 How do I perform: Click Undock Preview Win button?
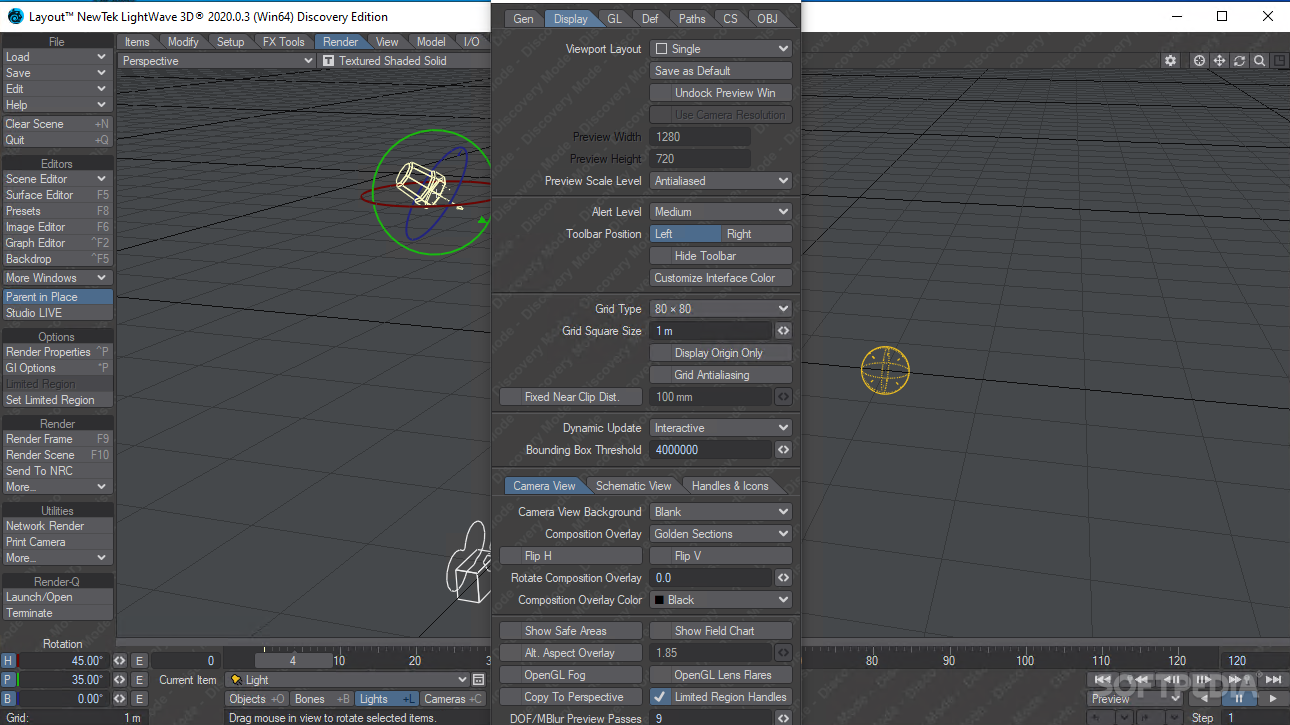[x=720, y=93]
